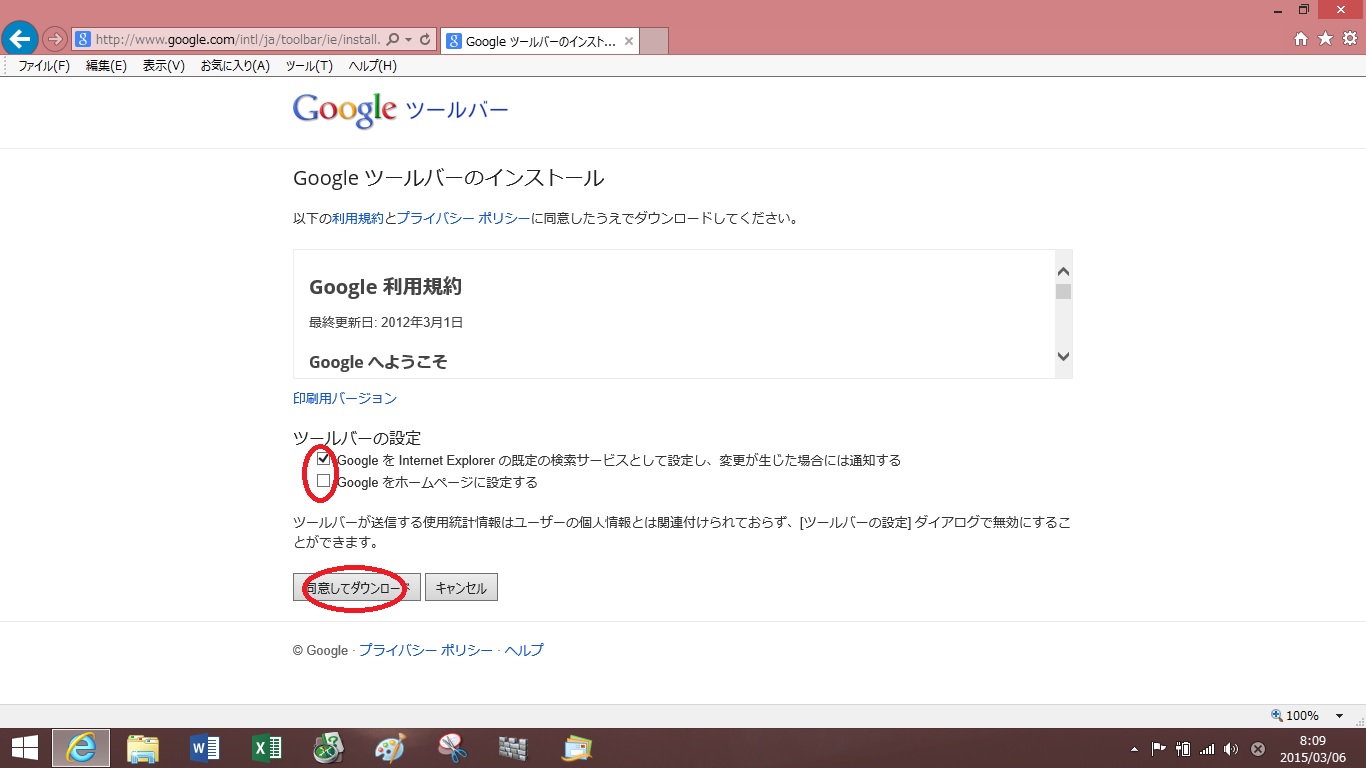
Task: Click the Google へようこそ heading
Action: (x=378, y=362)
